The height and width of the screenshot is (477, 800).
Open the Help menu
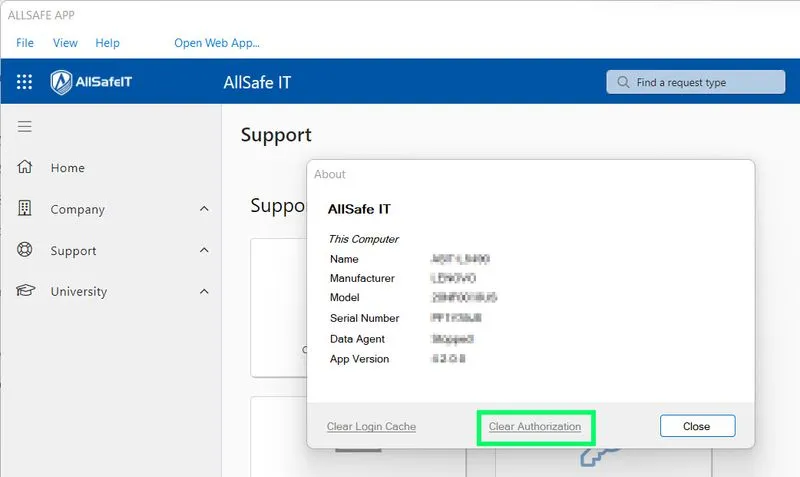click(107, 43)
